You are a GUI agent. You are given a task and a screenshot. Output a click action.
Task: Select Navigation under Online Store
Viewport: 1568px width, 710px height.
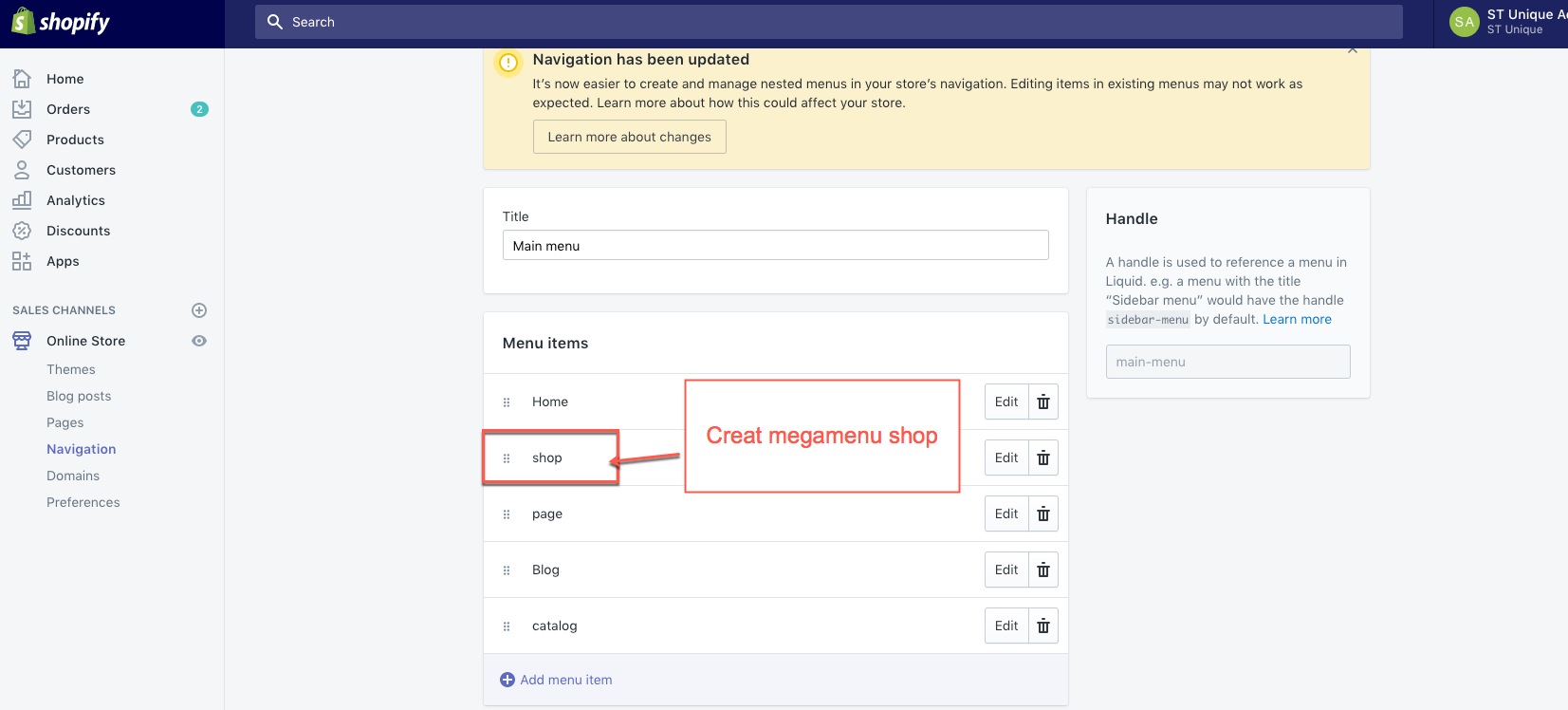[x=82, y=449]
